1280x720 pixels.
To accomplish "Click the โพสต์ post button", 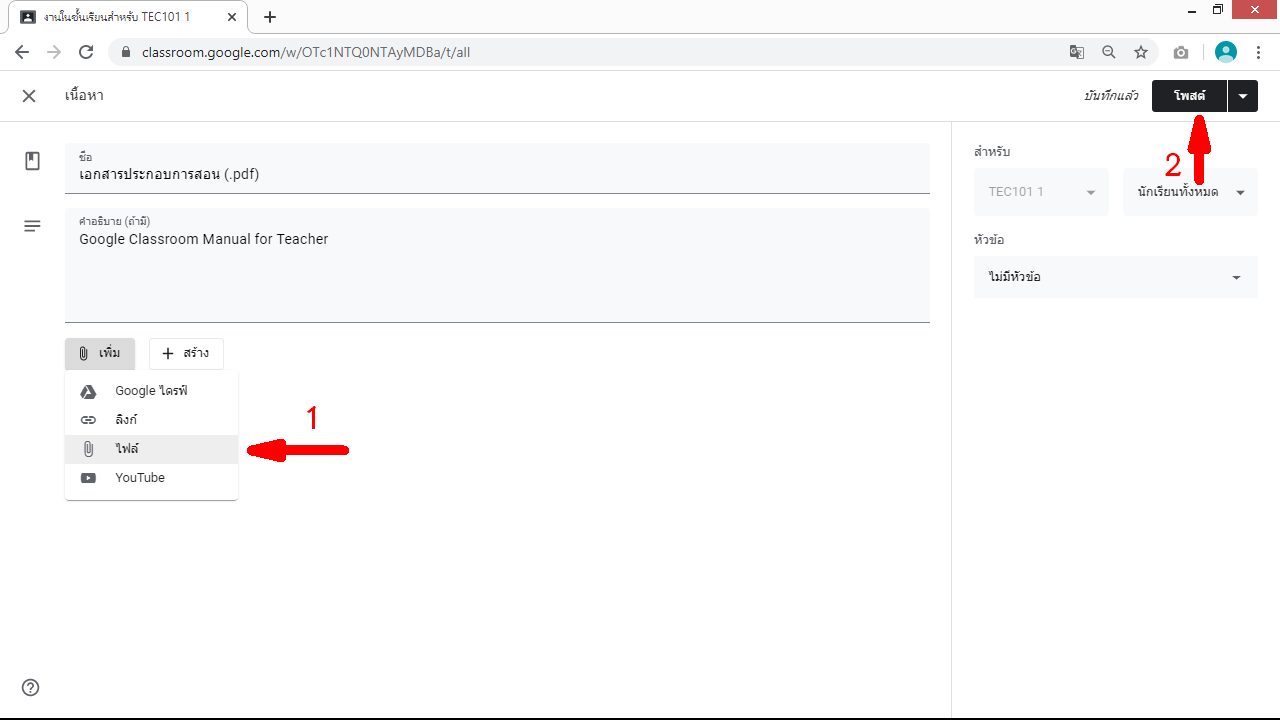I will (x=1189, y=96).
